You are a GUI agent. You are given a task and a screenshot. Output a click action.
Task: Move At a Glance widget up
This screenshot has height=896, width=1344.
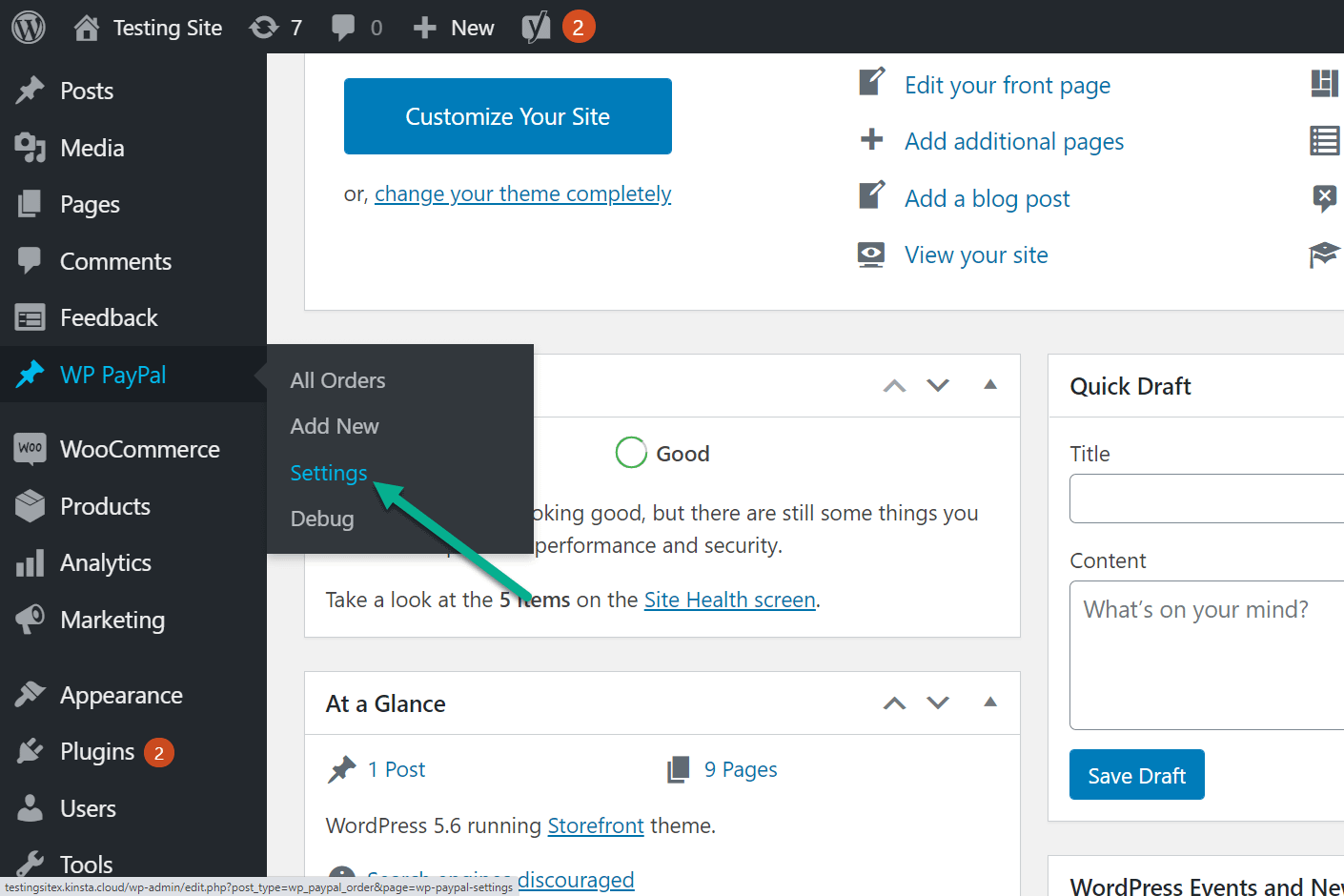(x=894, y=703)
